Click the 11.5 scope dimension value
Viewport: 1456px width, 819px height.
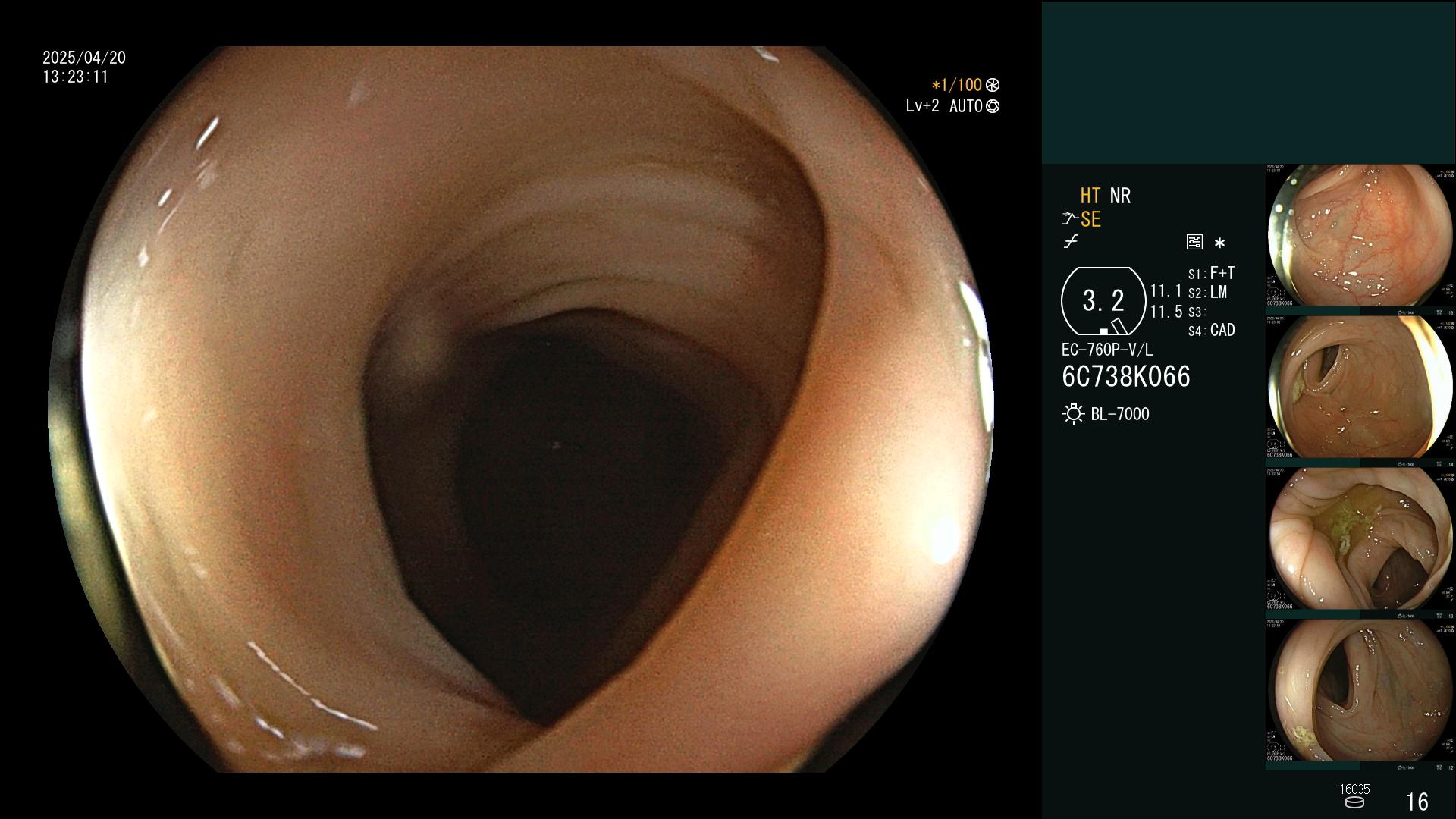(x=1166, y=312)
